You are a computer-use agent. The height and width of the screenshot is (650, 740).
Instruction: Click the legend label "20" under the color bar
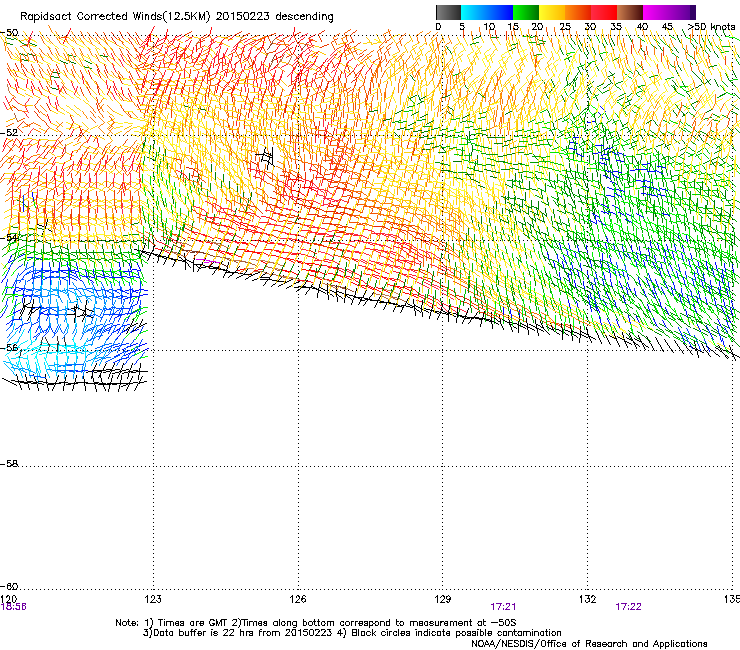pos(538,27)
